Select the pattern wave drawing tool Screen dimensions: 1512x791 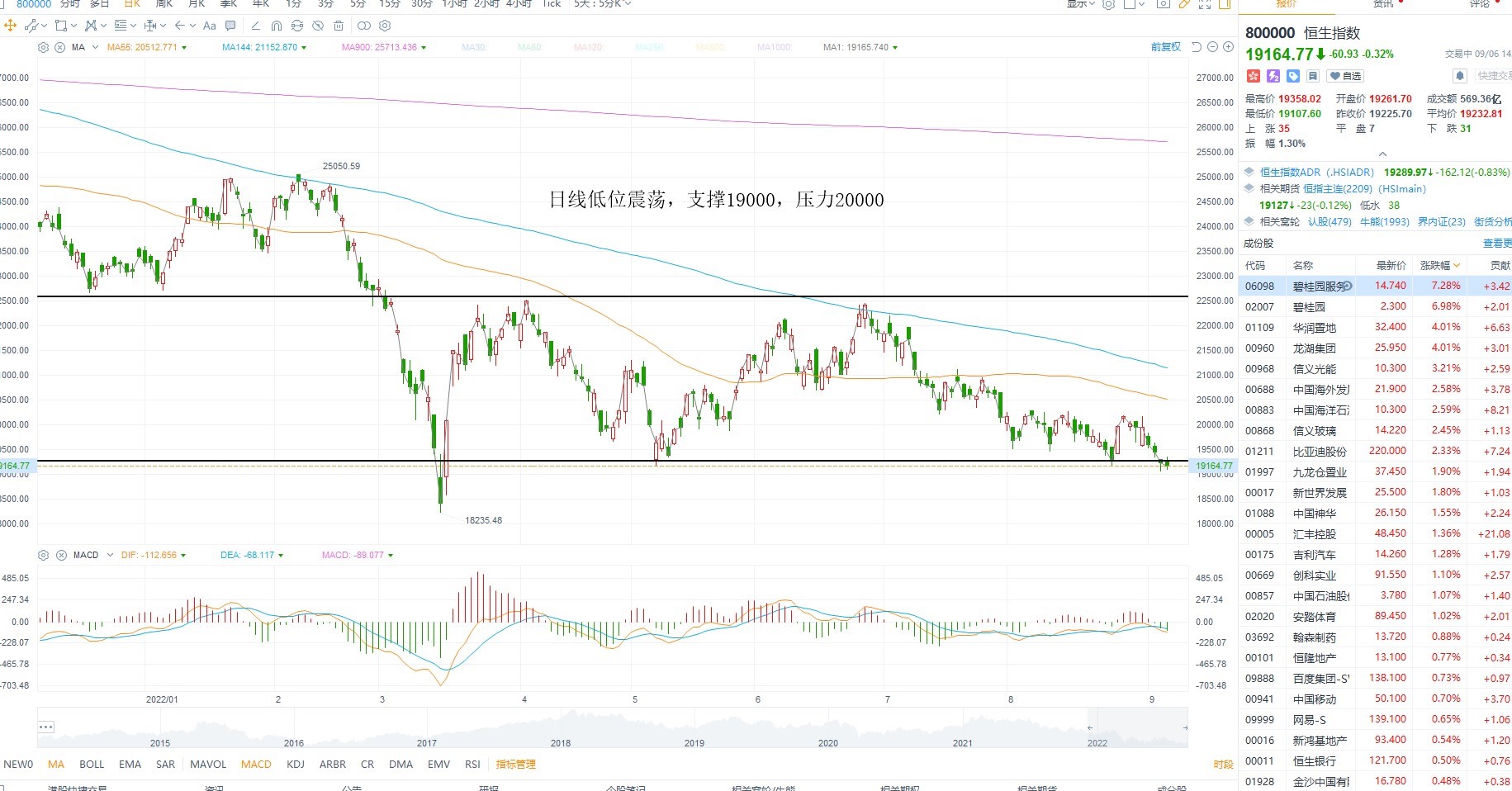click(x=91, y=26)
